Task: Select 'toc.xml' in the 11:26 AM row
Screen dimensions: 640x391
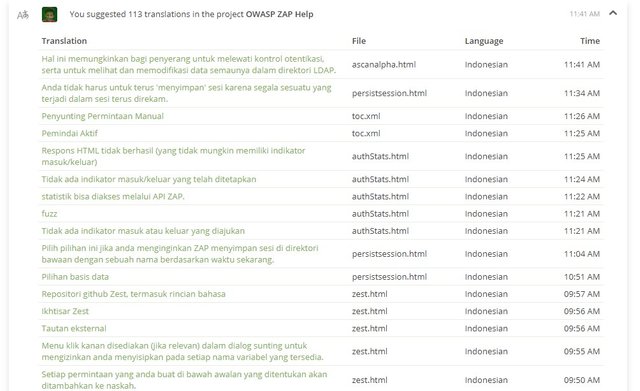Action: [366, 116]
